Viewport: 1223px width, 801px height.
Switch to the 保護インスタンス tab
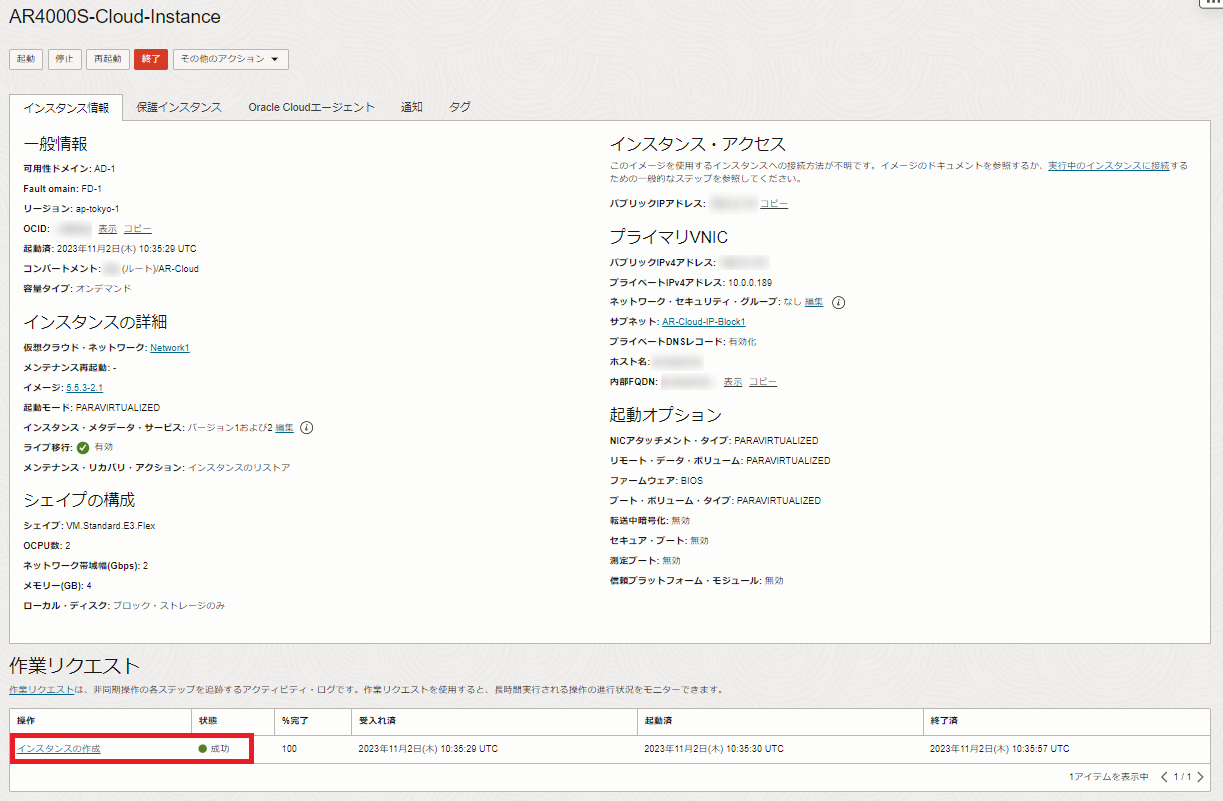coord(179,107)
